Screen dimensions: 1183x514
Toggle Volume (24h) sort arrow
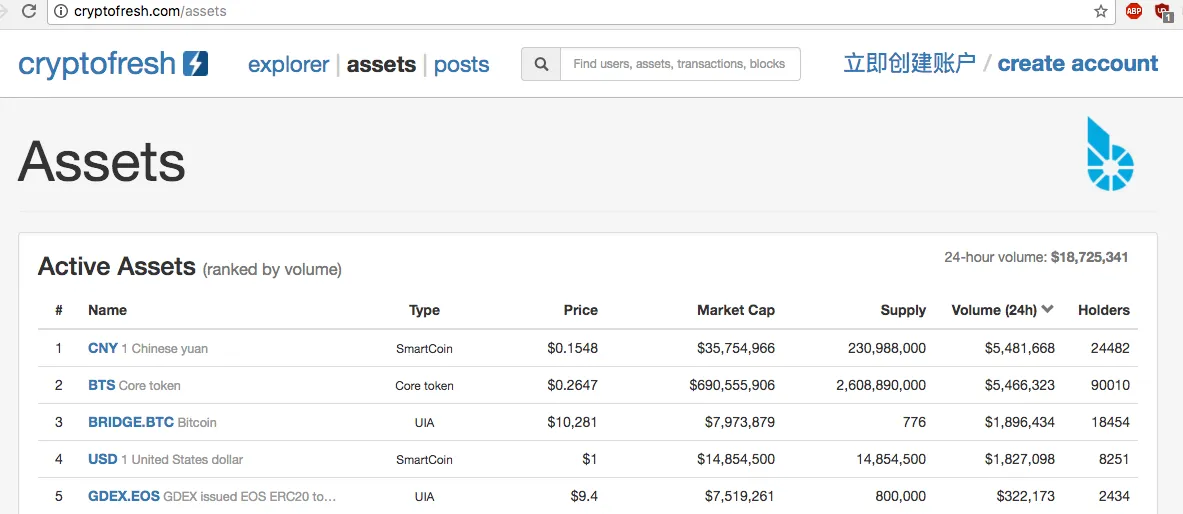point(1047,309)
